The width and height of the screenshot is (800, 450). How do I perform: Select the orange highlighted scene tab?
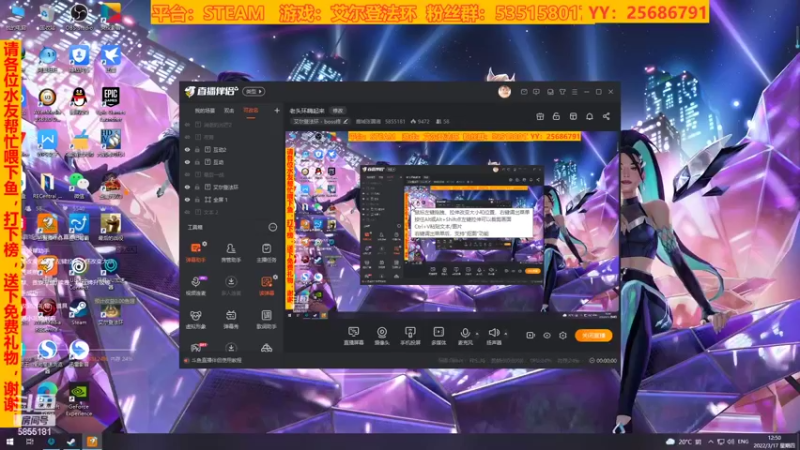pyautogui.click(x=251, y=110)
